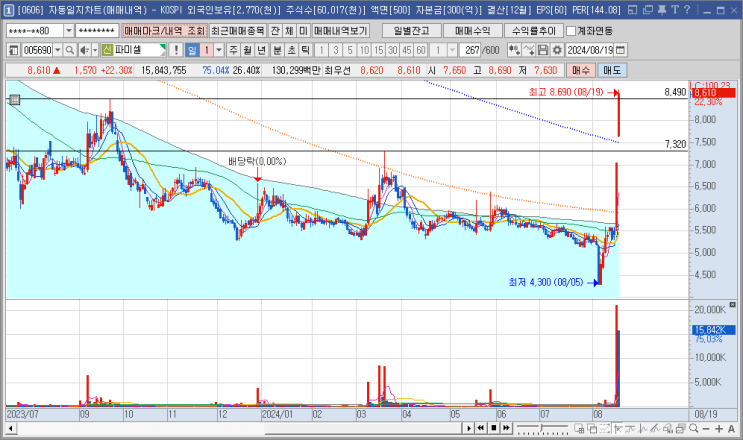Click the title bar pin icon
The height and width of the screenshot is (440, 743).
(x=662, y=9)
